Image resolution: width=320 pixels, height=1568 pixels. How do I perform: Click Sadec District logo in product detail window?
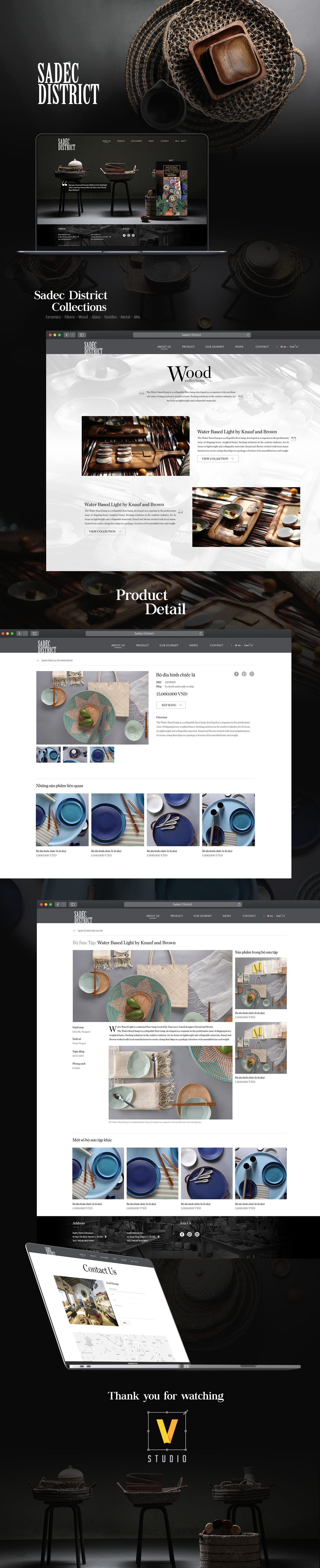click(47, 646)
